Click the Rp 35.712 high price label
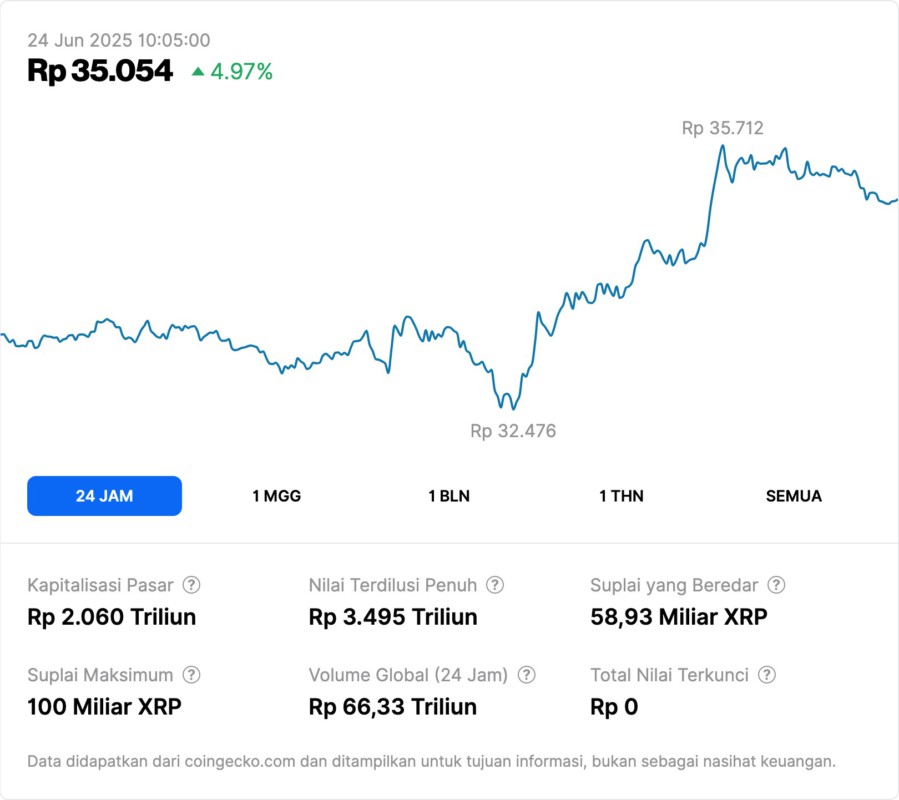The height and width of the screenshot is (800, 899). click(722, 128)
